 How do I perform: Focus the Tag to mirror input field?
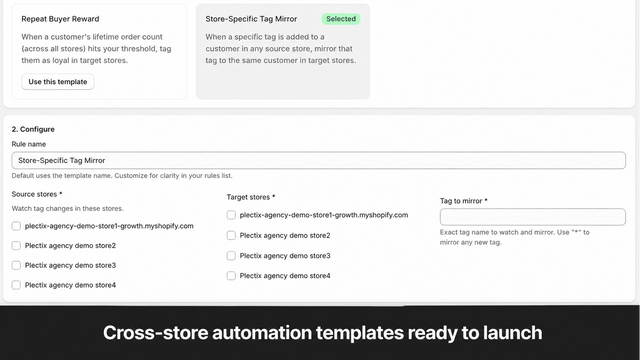pos(532,217)
